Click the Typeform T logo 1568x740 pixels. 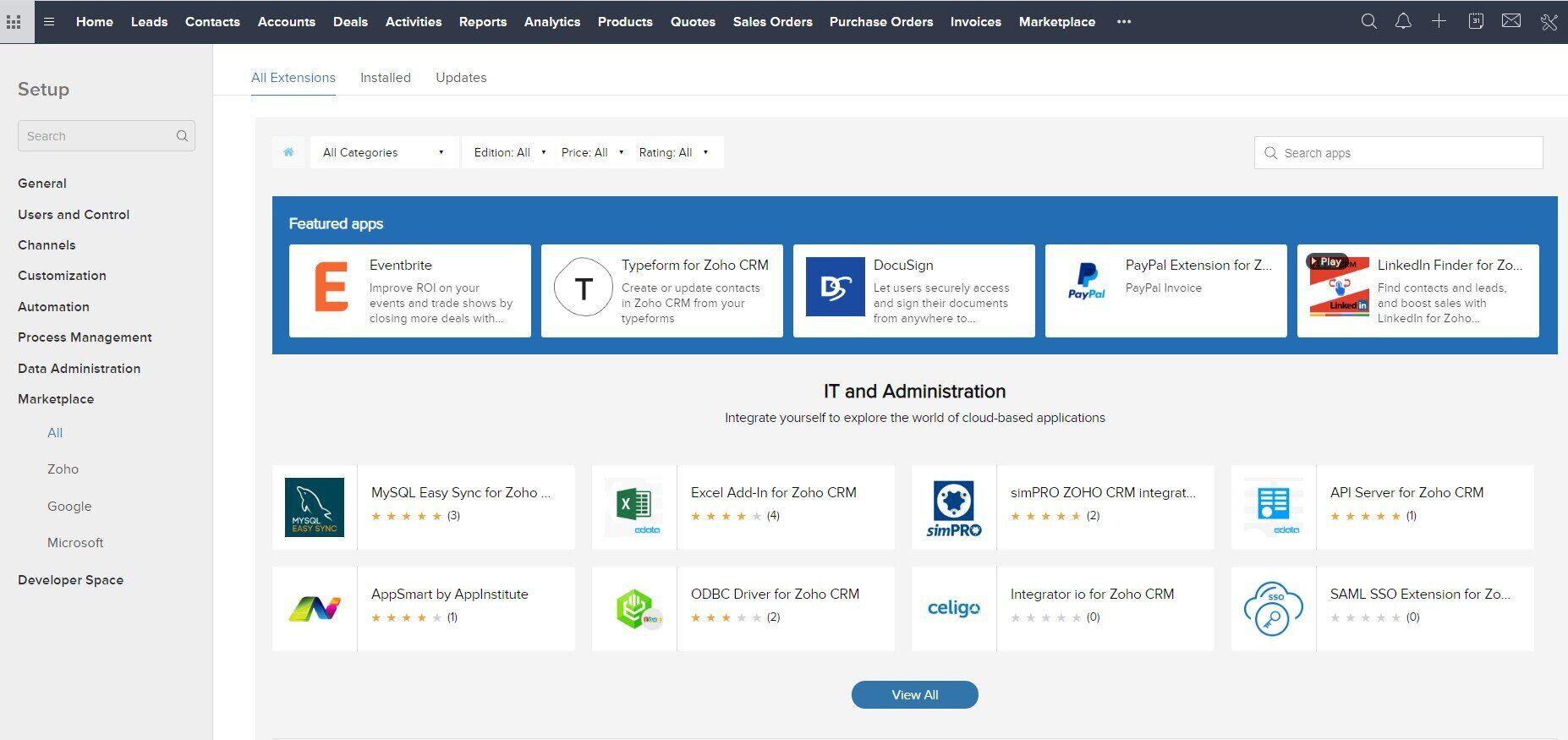click(x=584, y=288)
